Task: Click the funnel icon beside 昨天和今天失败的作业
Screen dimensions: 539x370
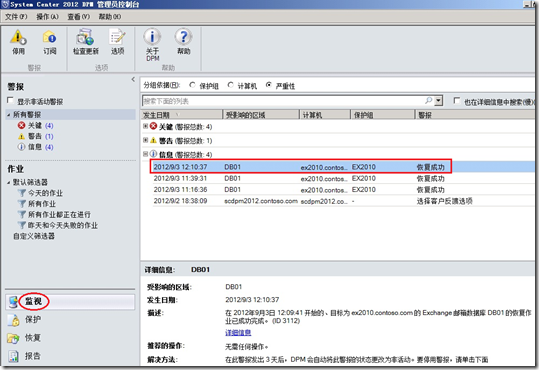Action: (22, 225)
